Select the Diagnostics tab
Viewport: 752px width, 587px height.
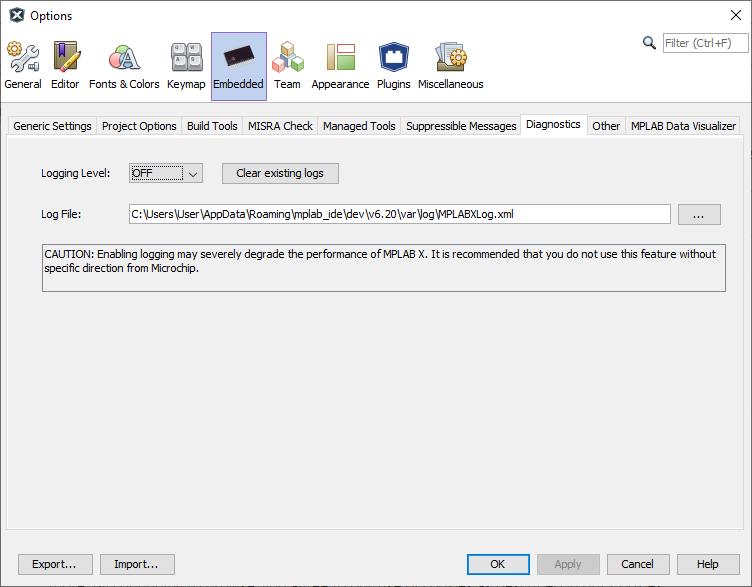[x=553, y=125]
